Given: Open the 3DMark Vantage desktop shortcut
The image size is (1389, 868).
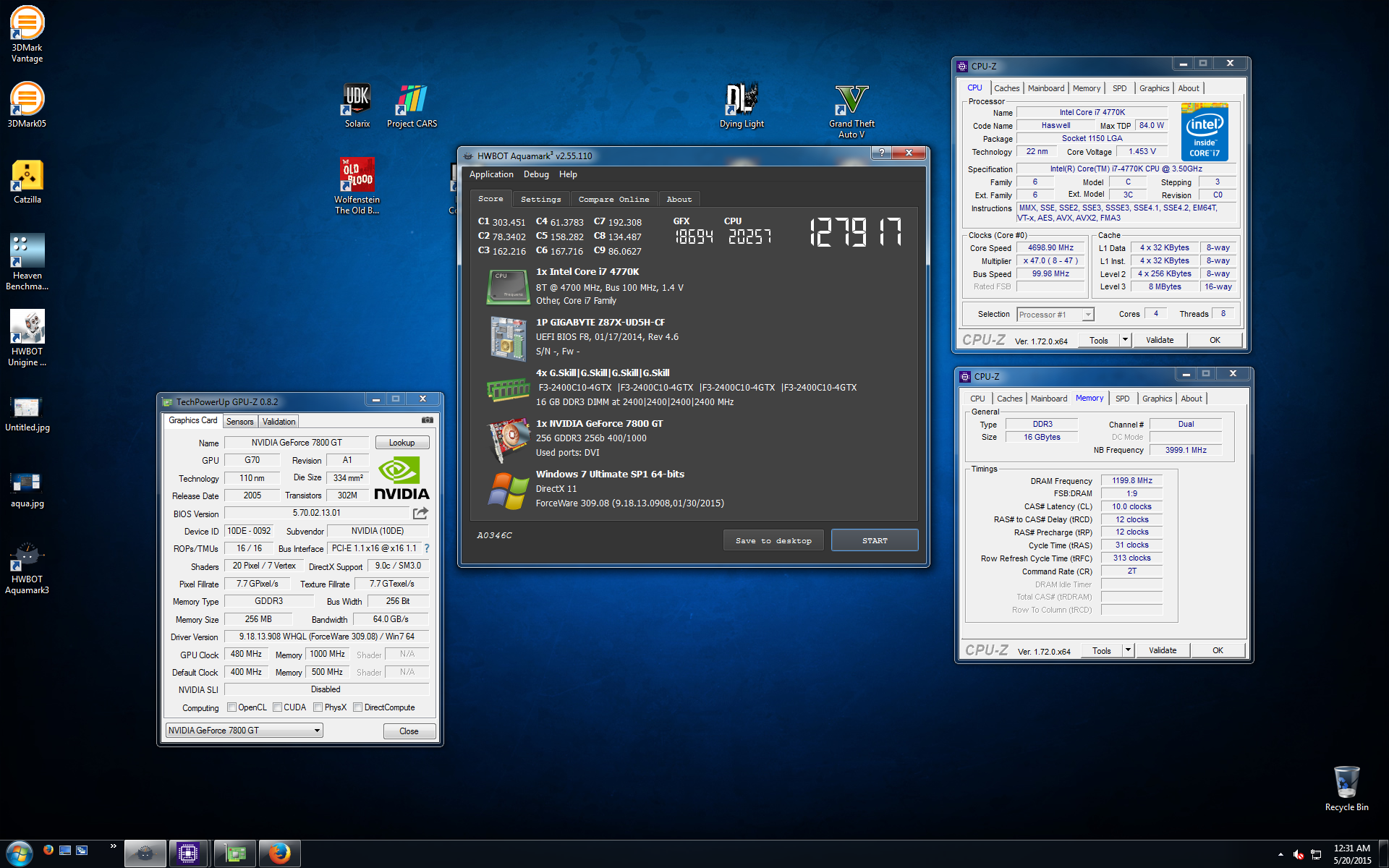Looking at the screenshot, I should pyautogui.click(x=27, y=34).
